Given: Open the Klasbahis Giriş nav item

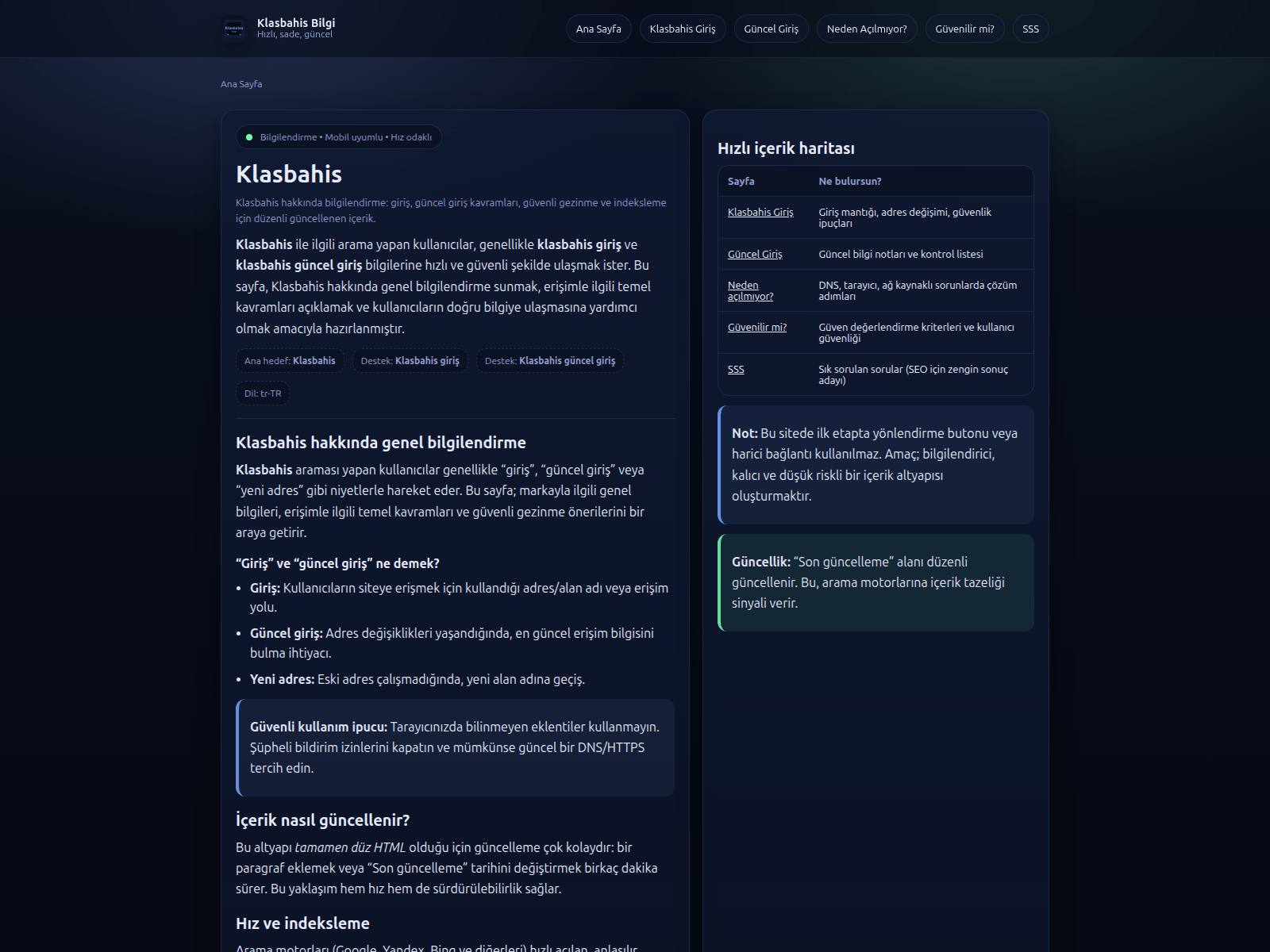Looking at the screenshot, I should coord(683,29).
